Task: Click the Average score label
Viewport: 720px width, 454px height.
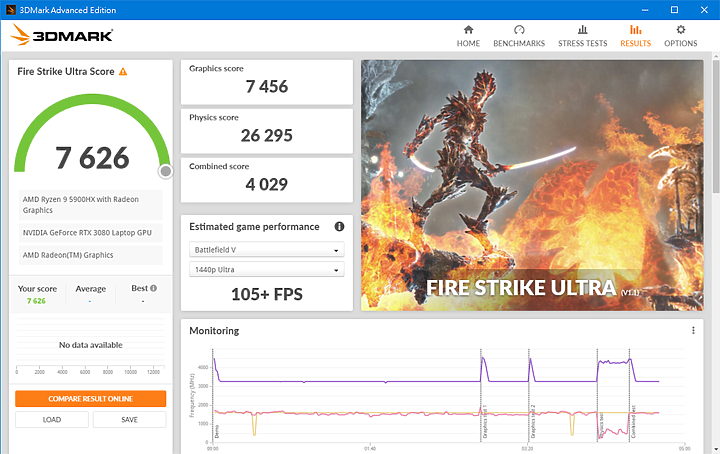Action: click(x=90, y=289)
